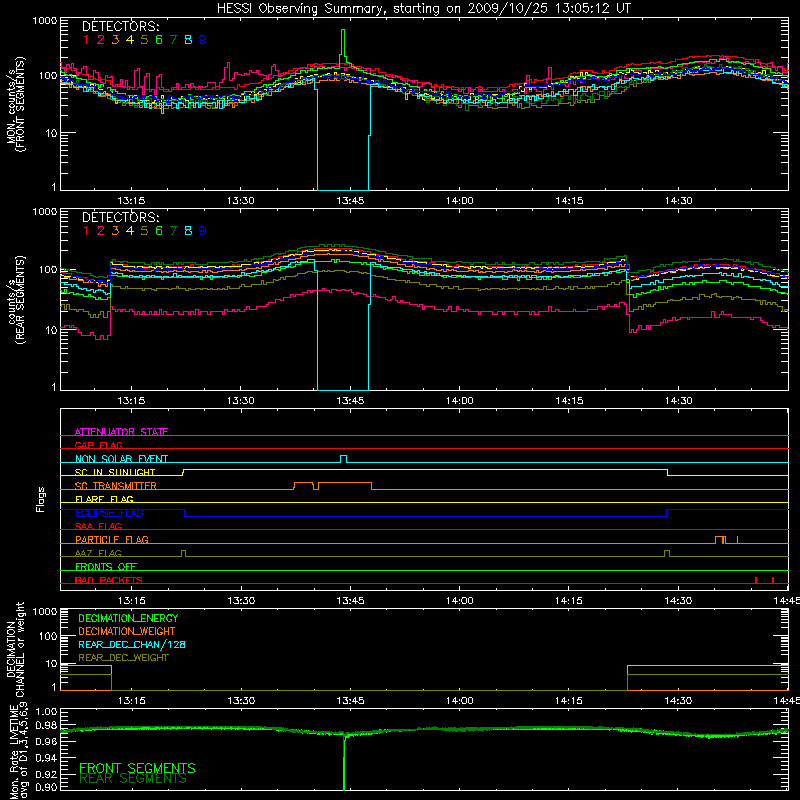Click the 13:45 tick under front segments plot
This screenshot has width=800, height=800.
[x=351, y=201]
